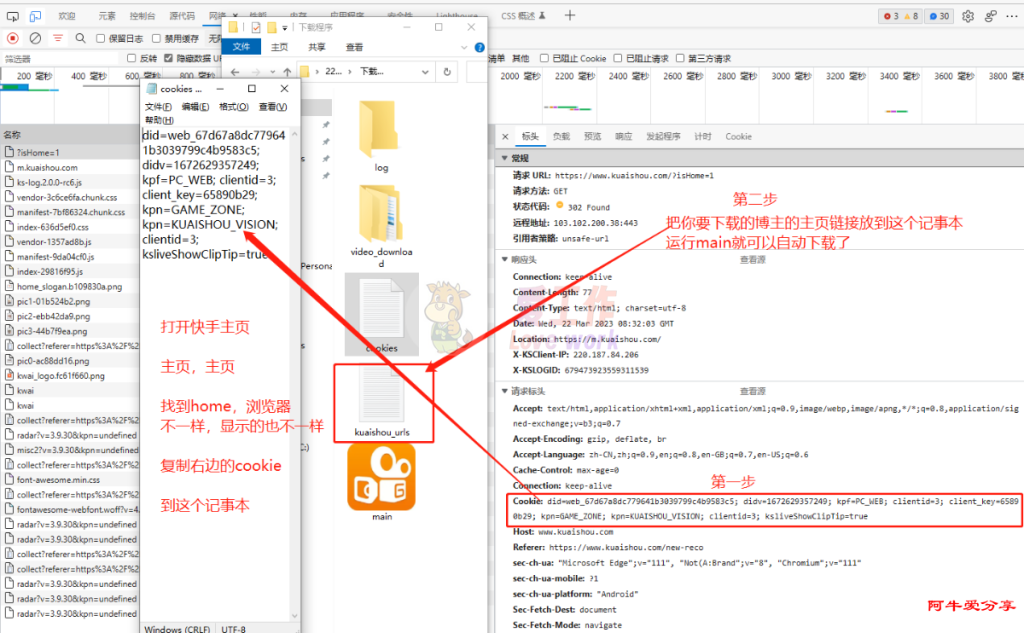The height and width of the screenshot is (633, 1024).
Task: Open Notepad's 查看(V) menu
Action: pyautogui.click(x=272, y=106)
